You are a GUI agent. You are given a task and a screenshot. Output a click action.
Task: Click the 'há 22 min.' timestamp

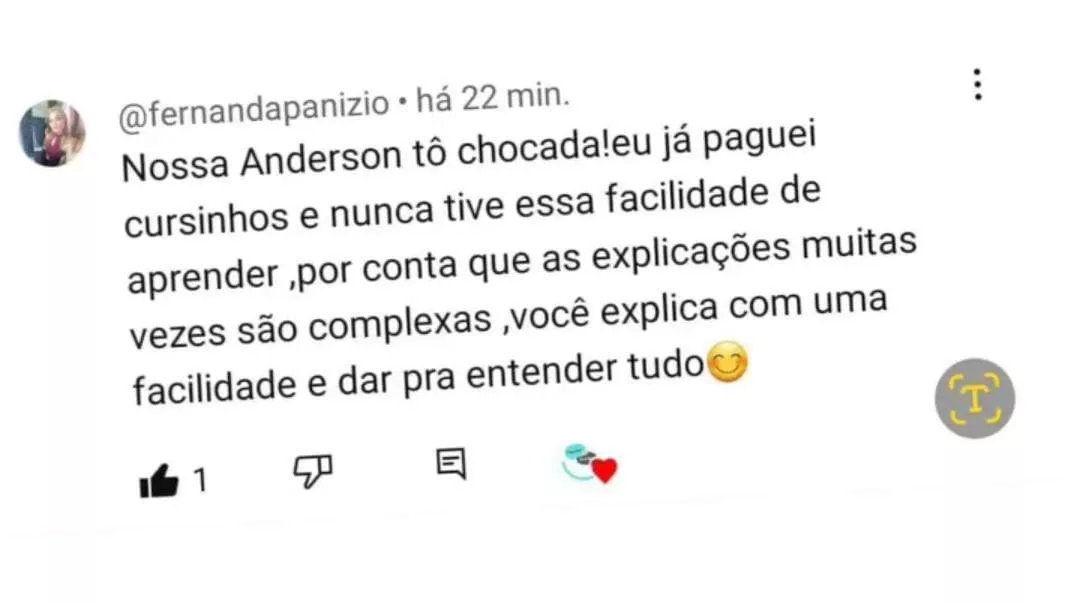(x=493, y=99)
